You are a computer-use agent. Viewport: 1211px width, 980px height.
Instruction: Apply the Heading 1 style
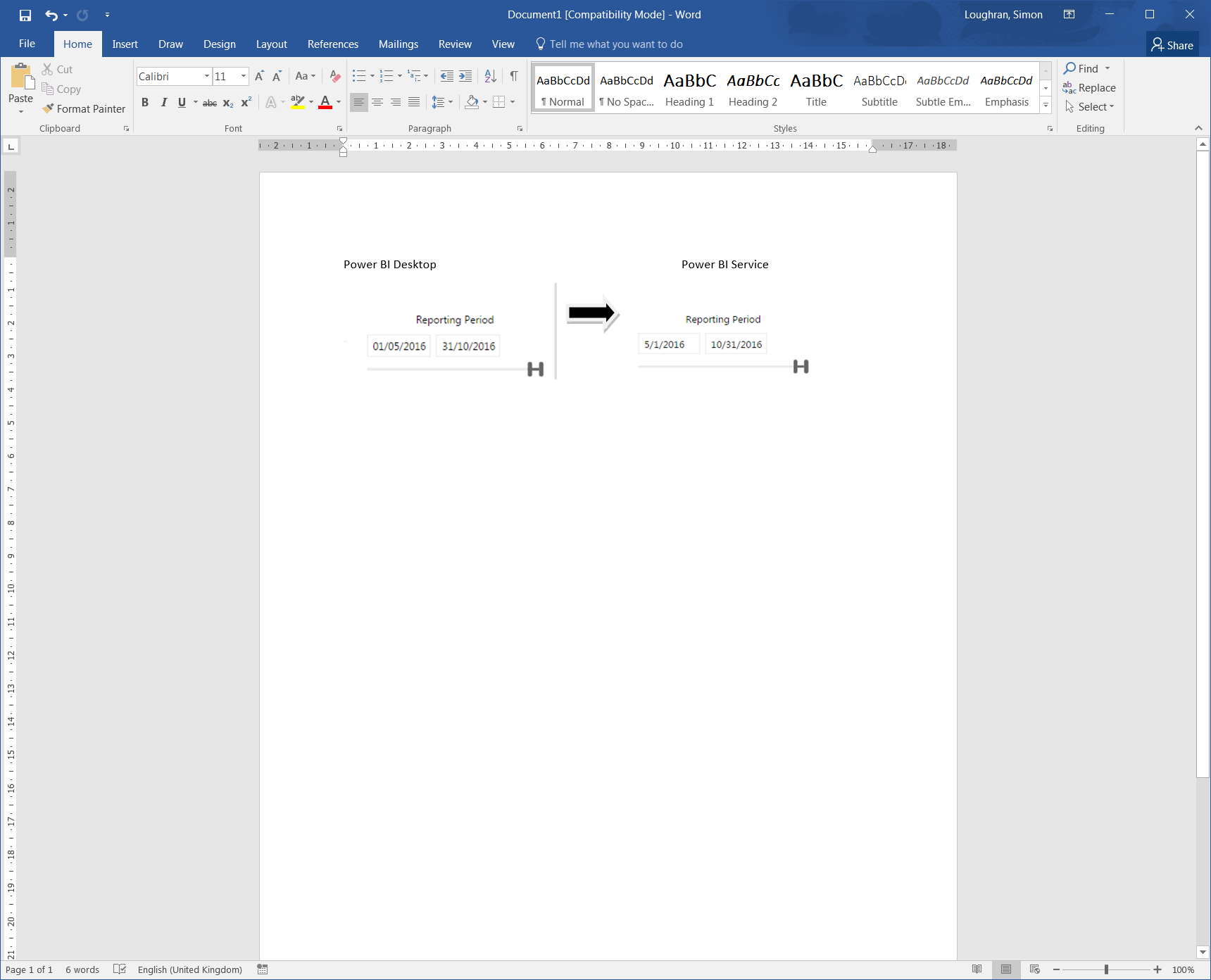[689, 88]
